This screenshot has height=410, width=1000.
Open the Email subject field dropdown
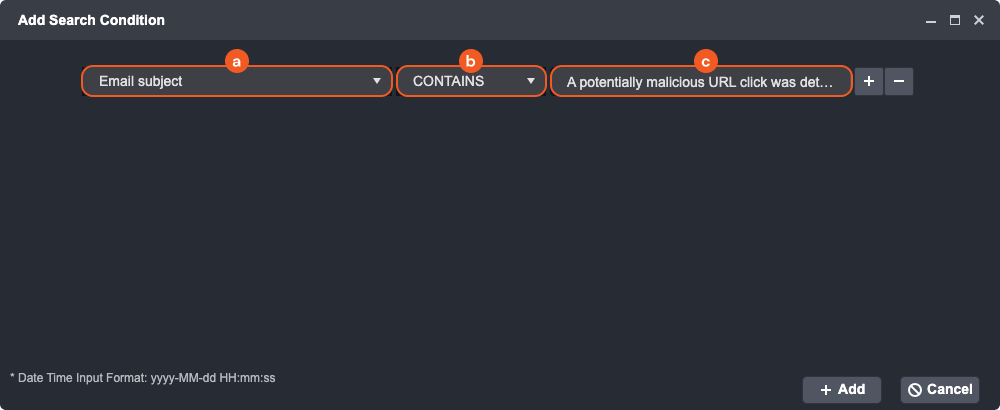[x=230, y=81]
